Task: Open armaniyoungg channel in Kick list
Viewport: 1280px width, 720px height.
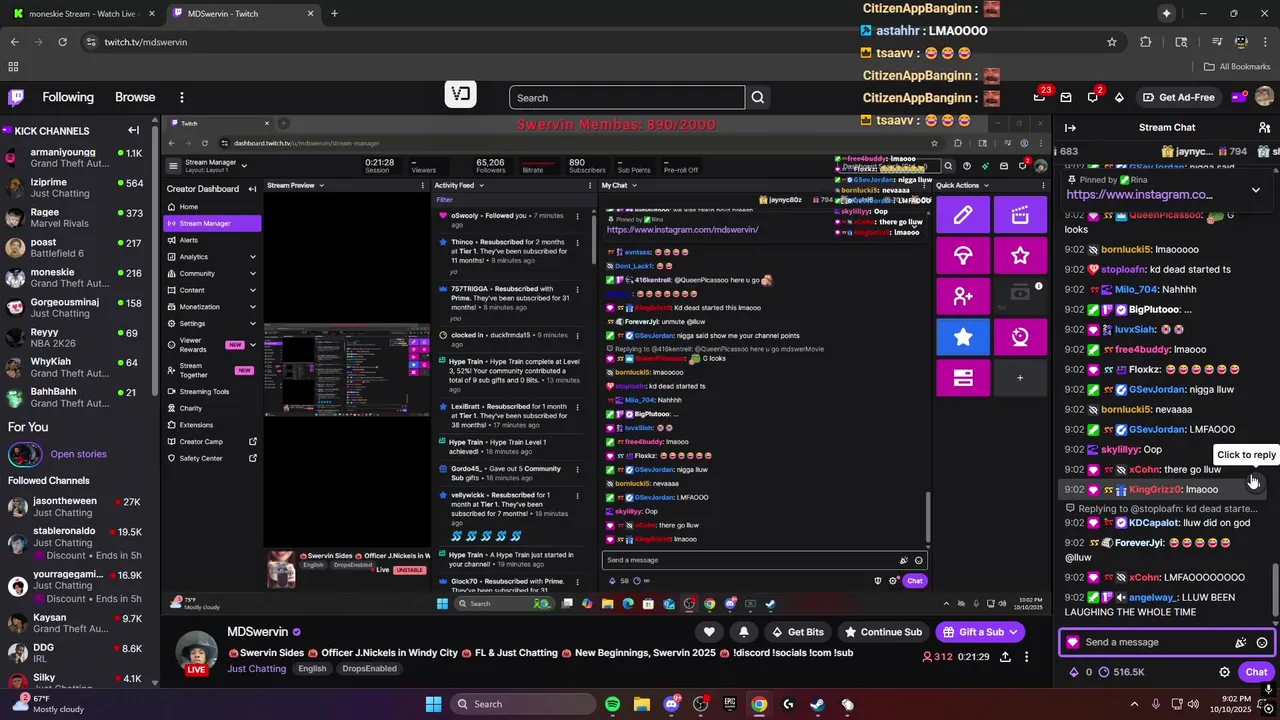Action: [x=78, y=157]
